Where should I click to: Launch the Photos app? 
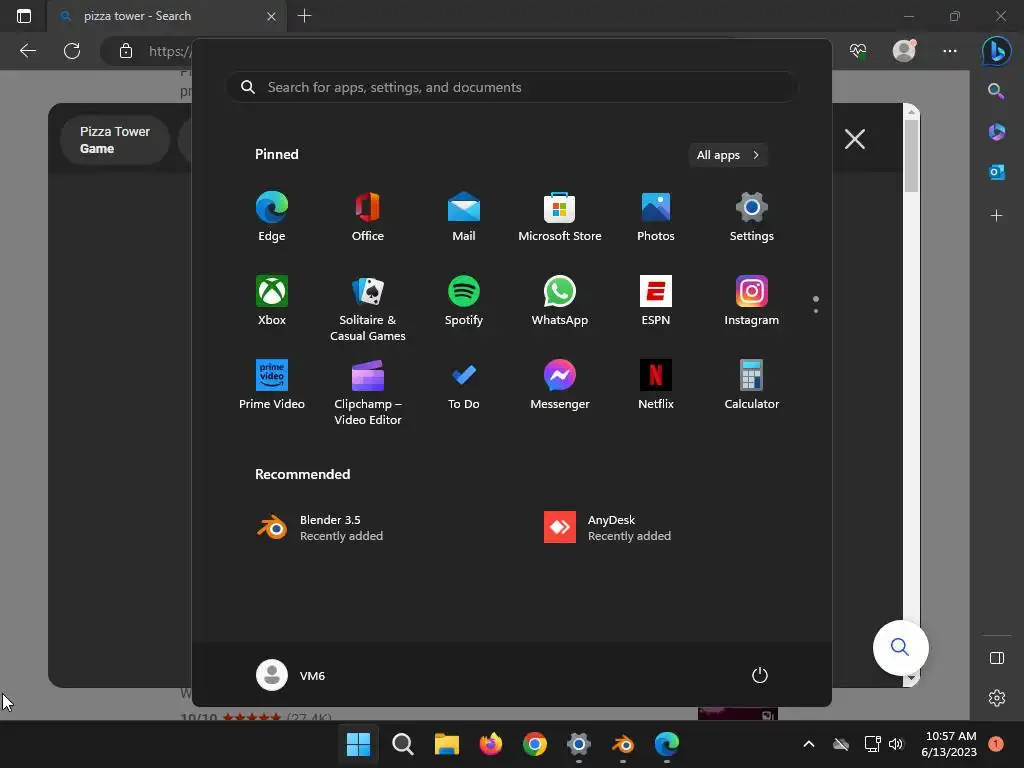point(656,216)
